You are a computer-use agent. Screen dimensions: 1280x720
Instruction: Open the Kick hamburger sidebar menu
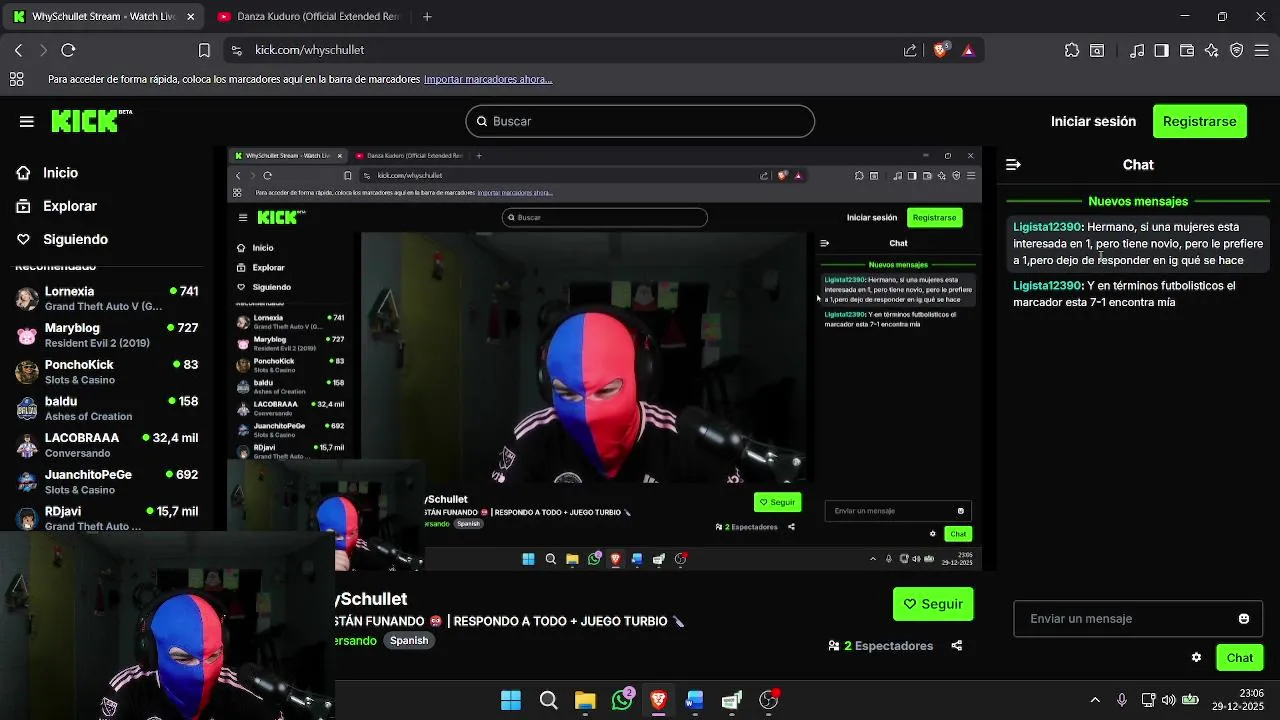[x=27, y=121]
